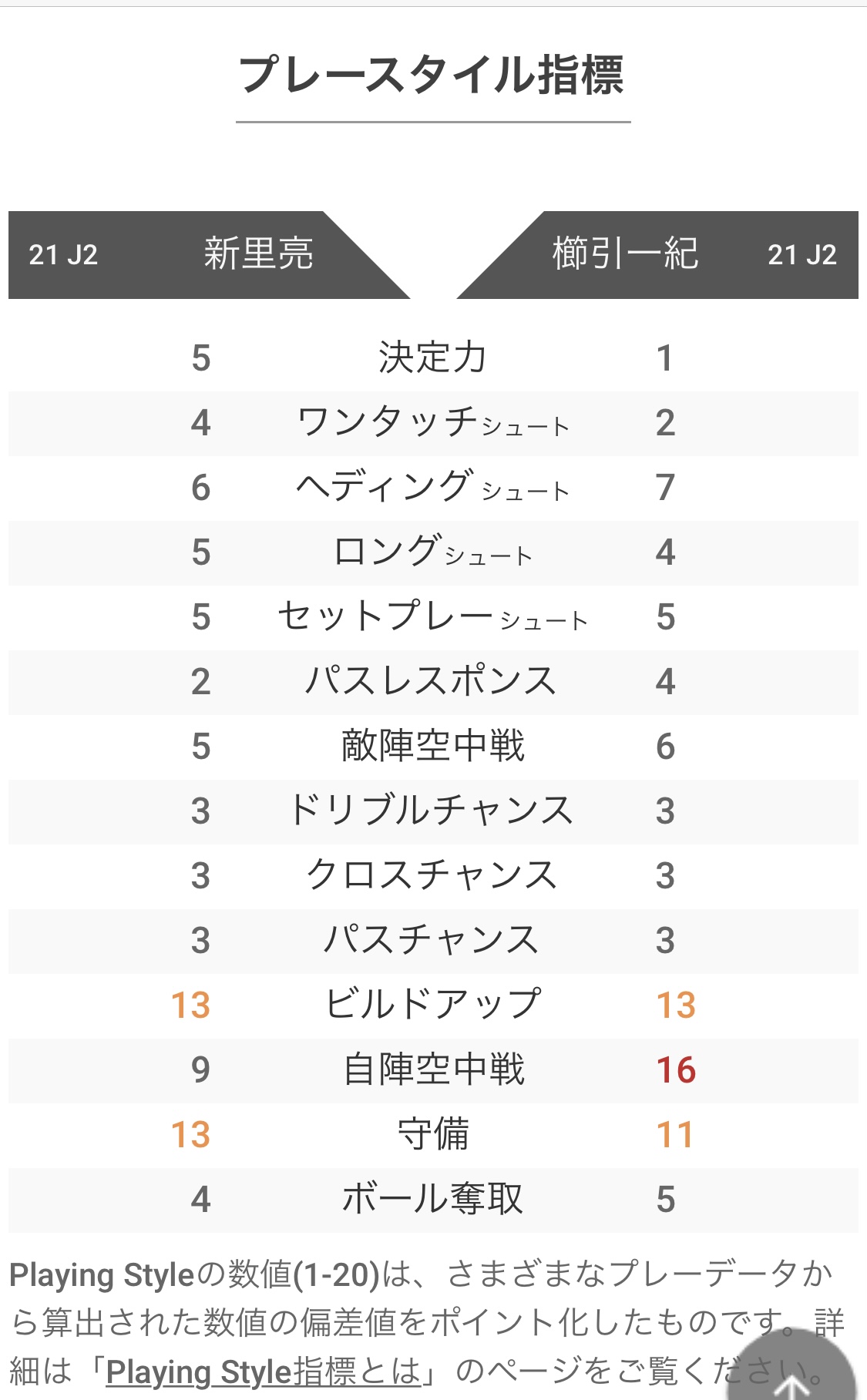Select the ヘディングシュート row label
Image resolution: width=867 pixels, height=1400 pixels.
coord(432,488)
